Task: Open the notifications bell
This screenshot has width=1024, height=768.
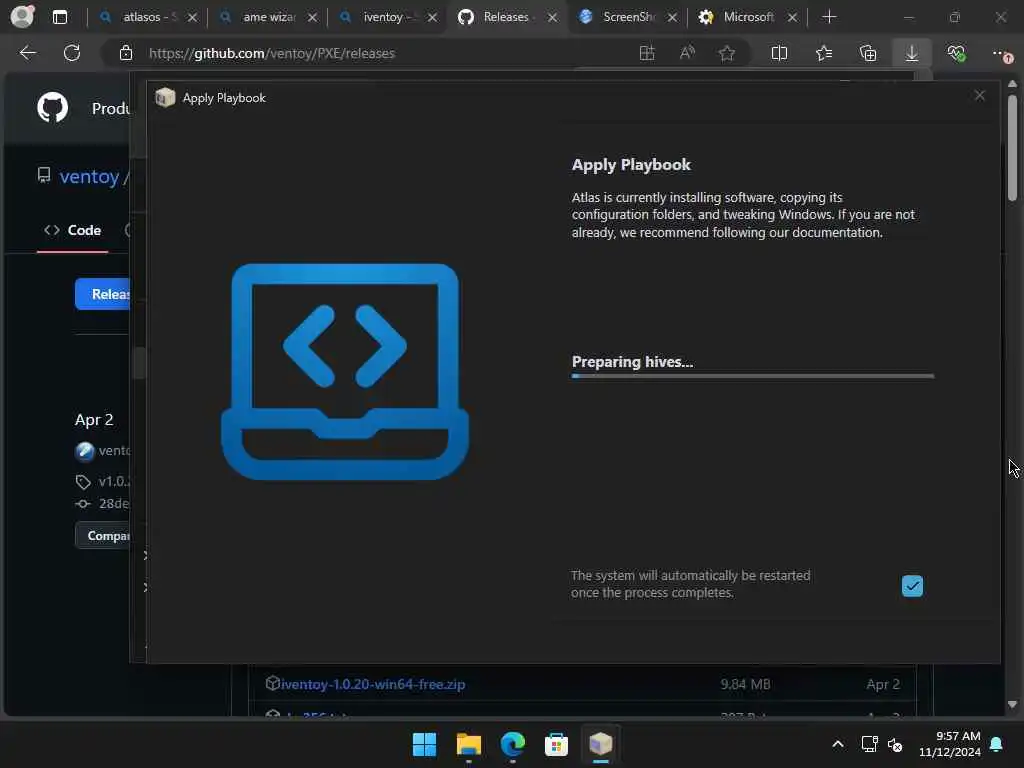Action: tap(997, 744)
